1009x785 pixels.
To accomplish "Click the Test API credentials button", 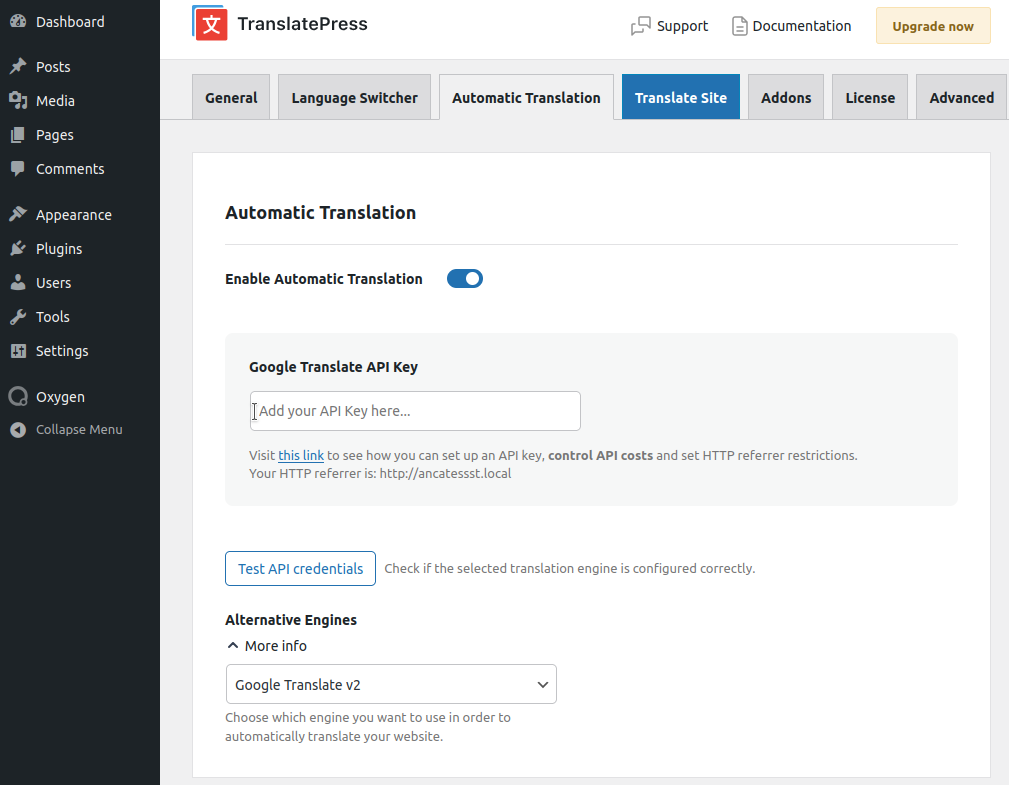I will coord(300,568).
